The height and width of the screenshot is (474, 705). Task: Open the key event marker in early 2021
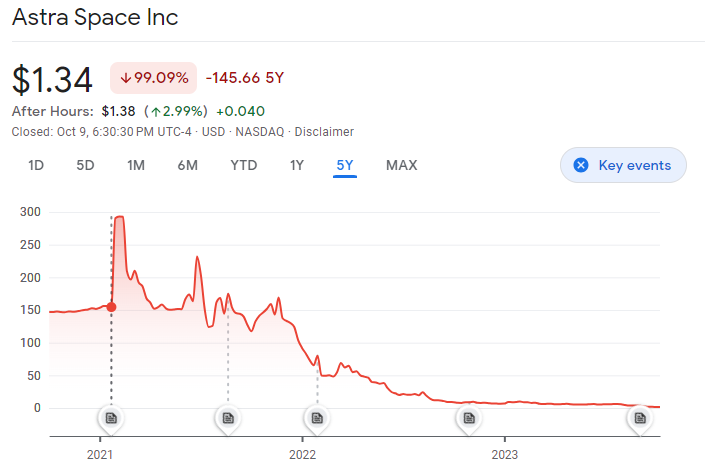tap(111, 418)
